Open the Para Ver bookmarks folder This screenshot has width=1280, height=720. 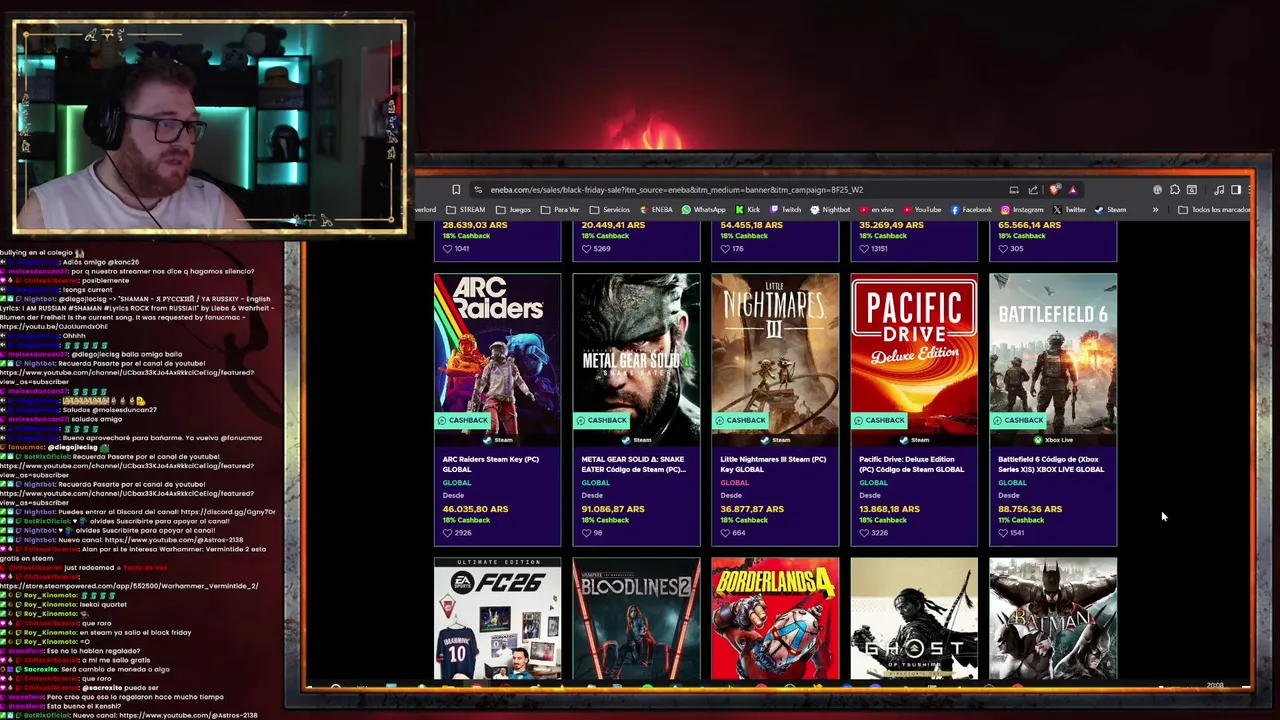[x=560, y=210]
